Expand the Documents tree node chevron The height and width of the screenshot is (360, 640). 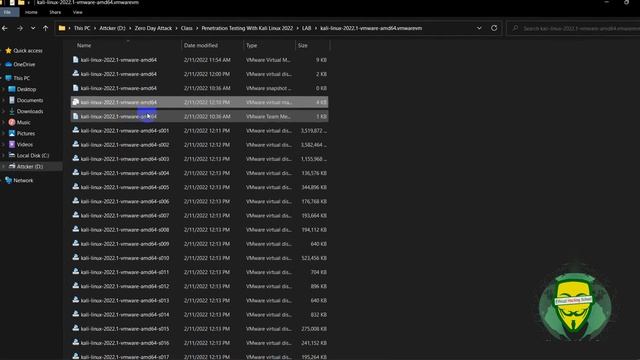point(4,100)
